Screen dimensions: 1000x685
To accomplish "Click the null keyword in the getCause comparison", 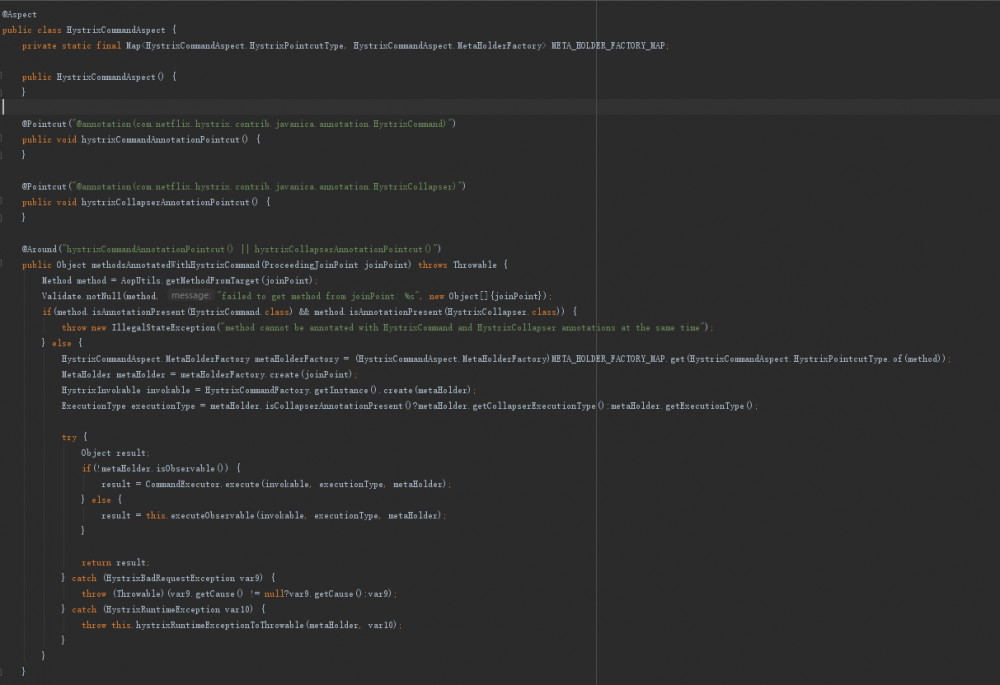I will pos(274,594).
